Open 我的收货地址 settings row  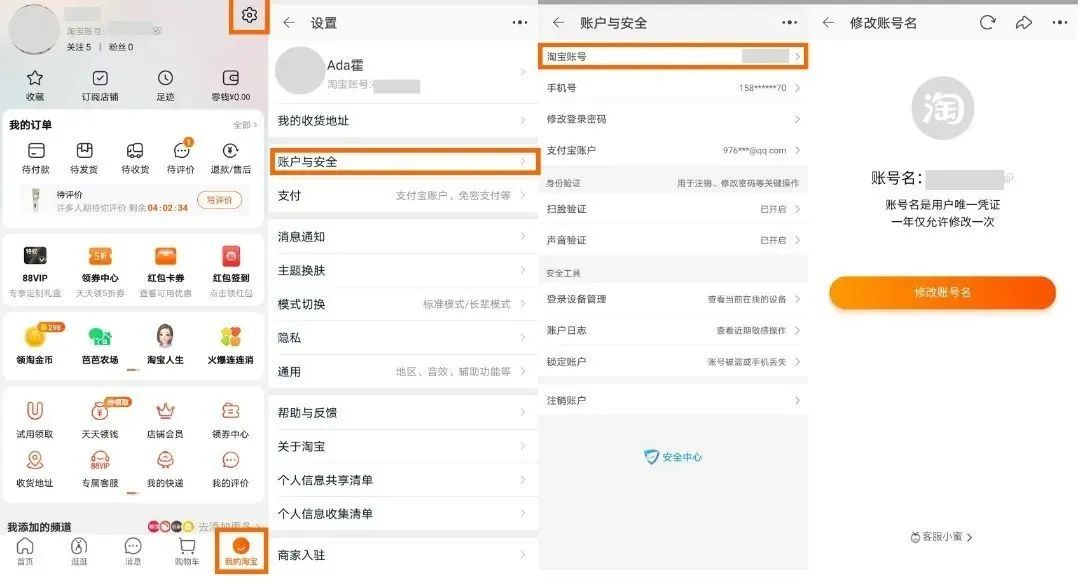tap(404, 120)
